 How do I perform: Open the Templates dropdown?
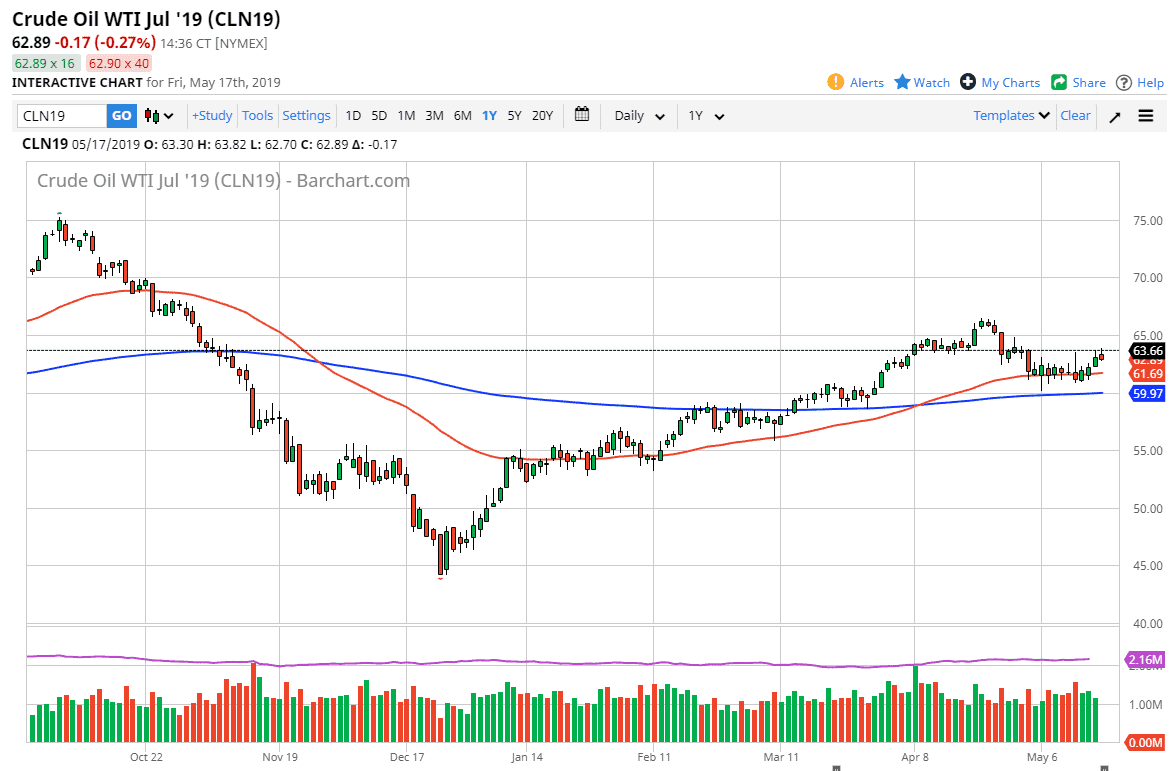tap(1011, 116)
